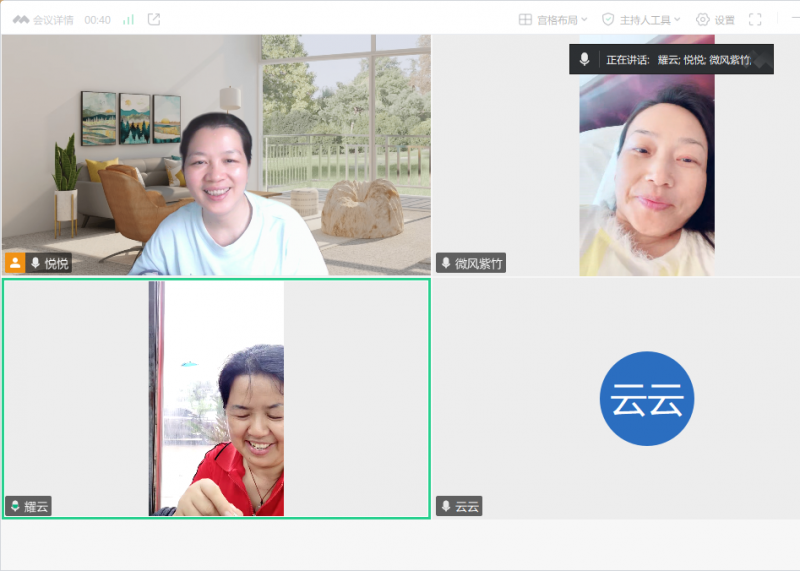Screen dimensions: 800x571
Task: Click microphone icon beside 云云 name
Action: pyautogui.click(x=446, y=506)
